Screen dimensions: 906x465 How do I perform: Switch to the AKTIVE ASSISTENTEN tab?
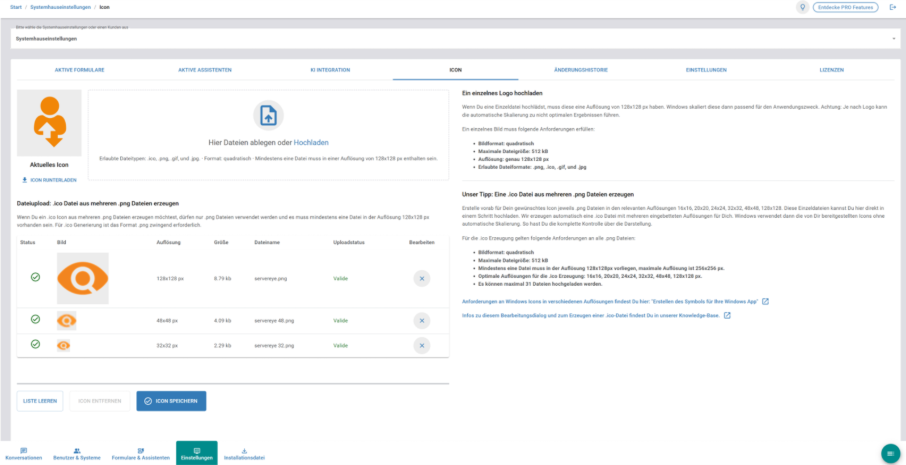click(x=205, y=70)
